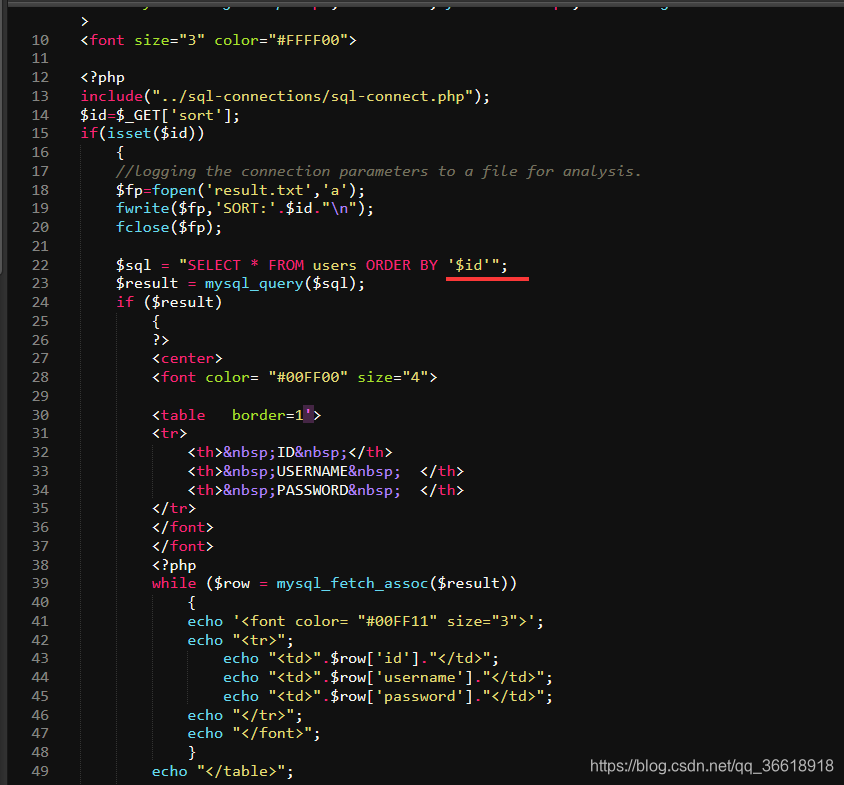Click the "//logging the connection parameters" comment
This screenshot has height=785, width=844.
[378, 171]
